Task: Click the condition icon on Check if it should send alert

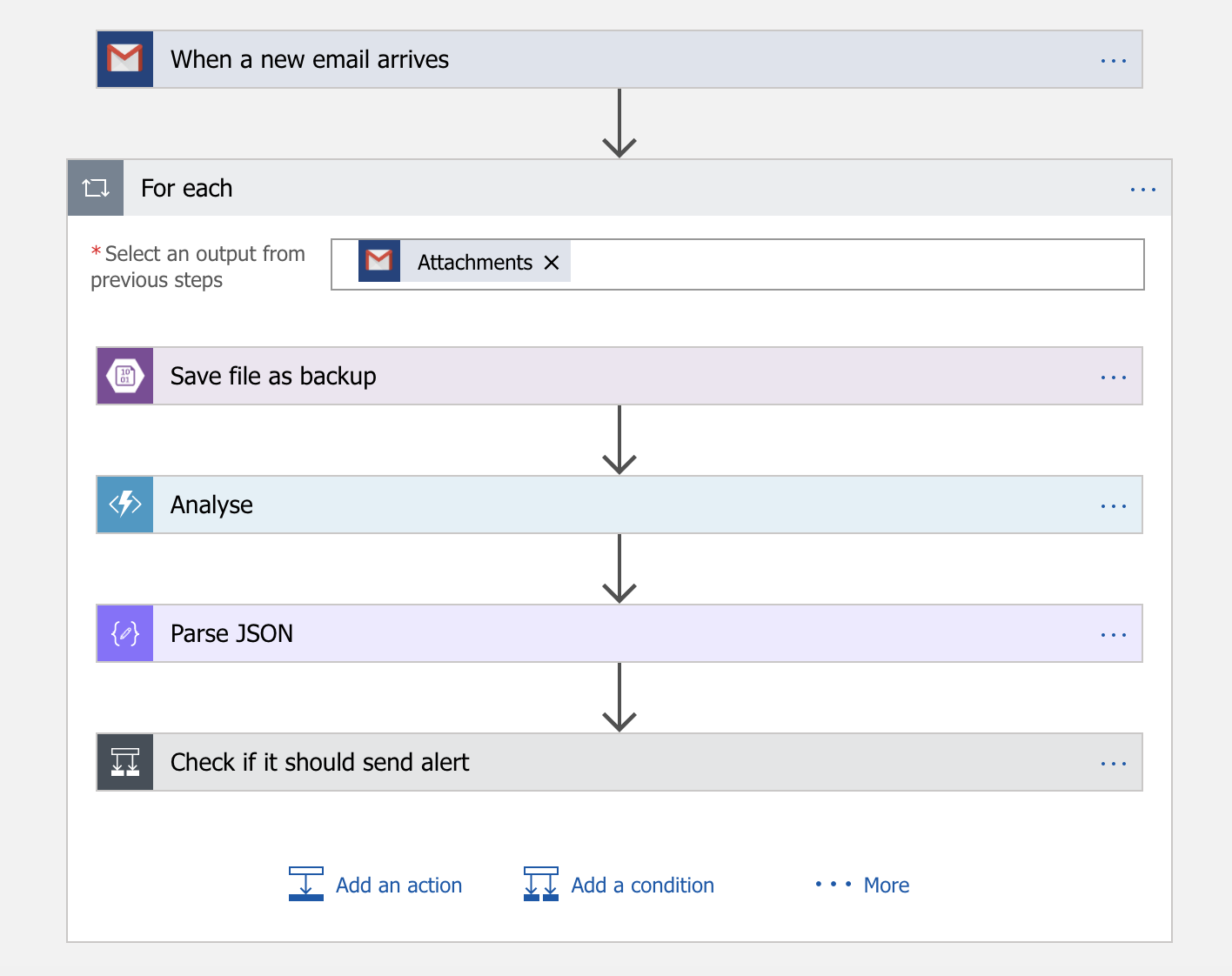Action: pyautogui.click(x=124, y=762)
